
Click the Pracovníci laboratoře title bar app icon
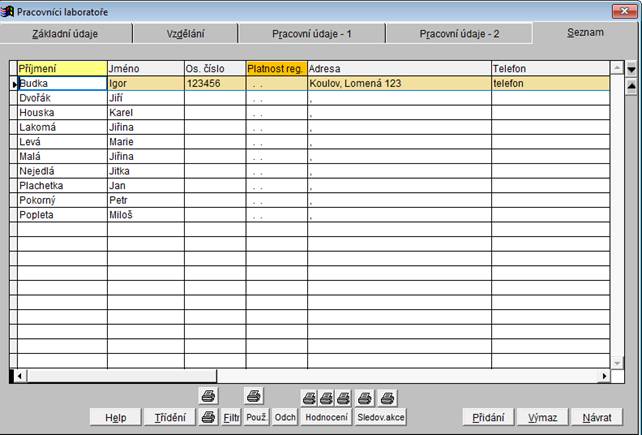9,11
